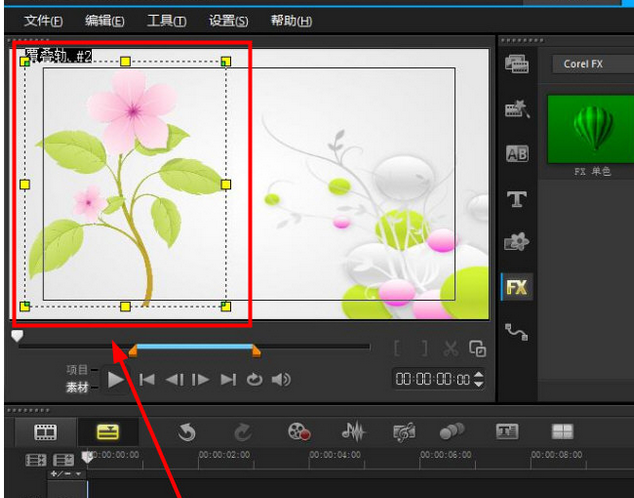Open the 编辑(E) menu
The image size is (634, 498).
[x=105, y=20]
